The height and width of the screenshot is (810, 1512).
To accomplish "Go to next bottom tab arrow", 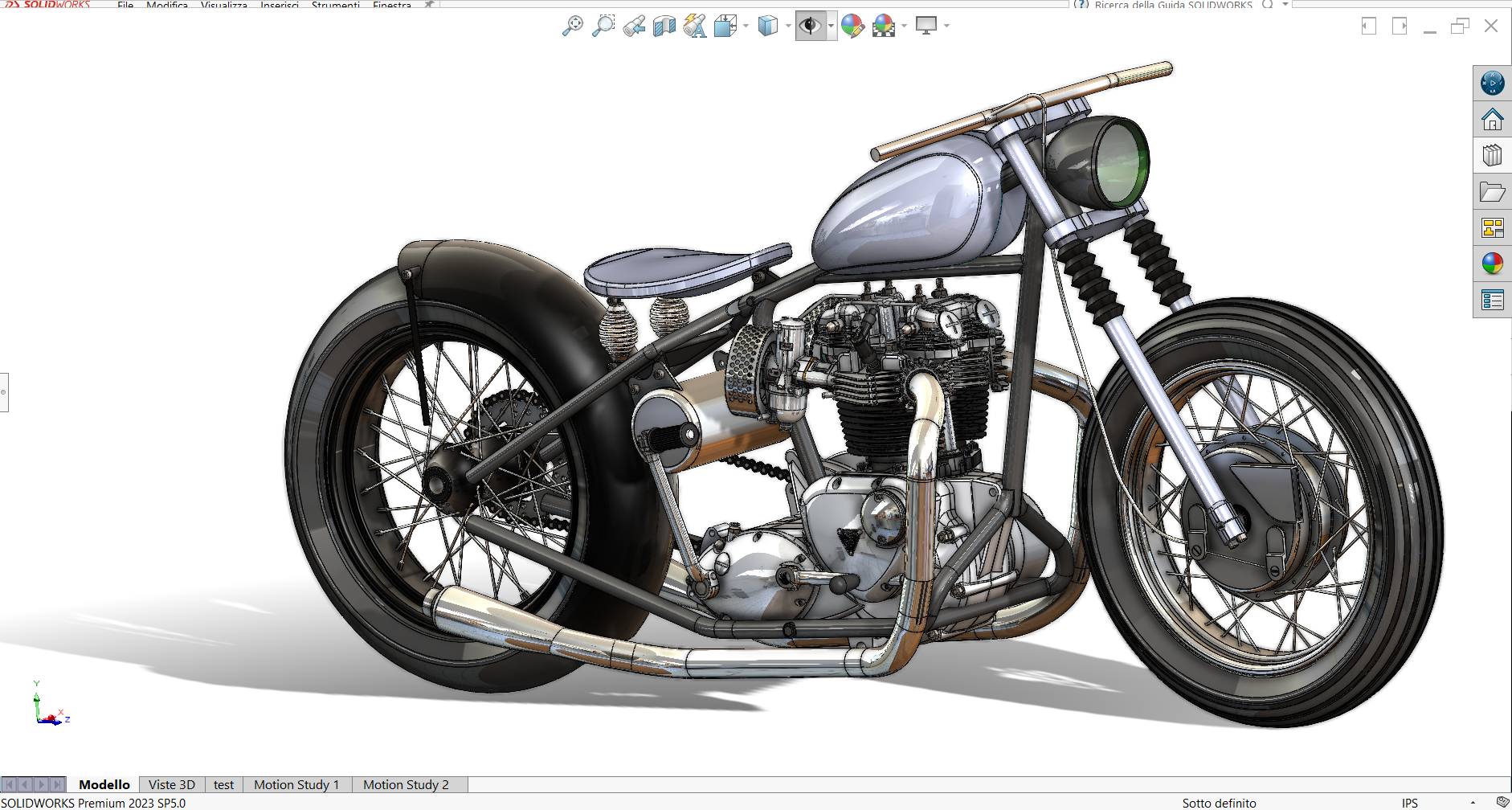I will click(41, 785).
